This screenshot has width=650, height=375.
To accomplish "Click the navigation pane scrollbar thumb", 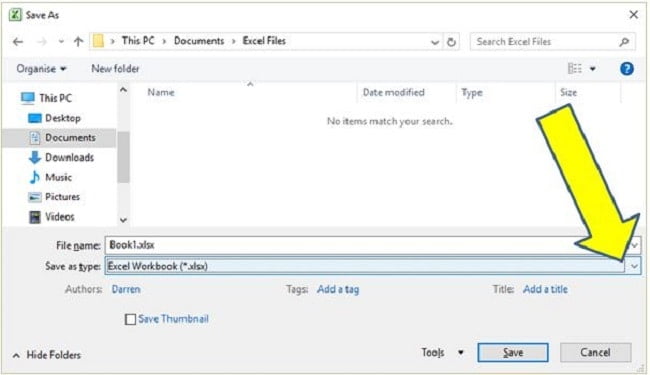I will tap(123, 157).
